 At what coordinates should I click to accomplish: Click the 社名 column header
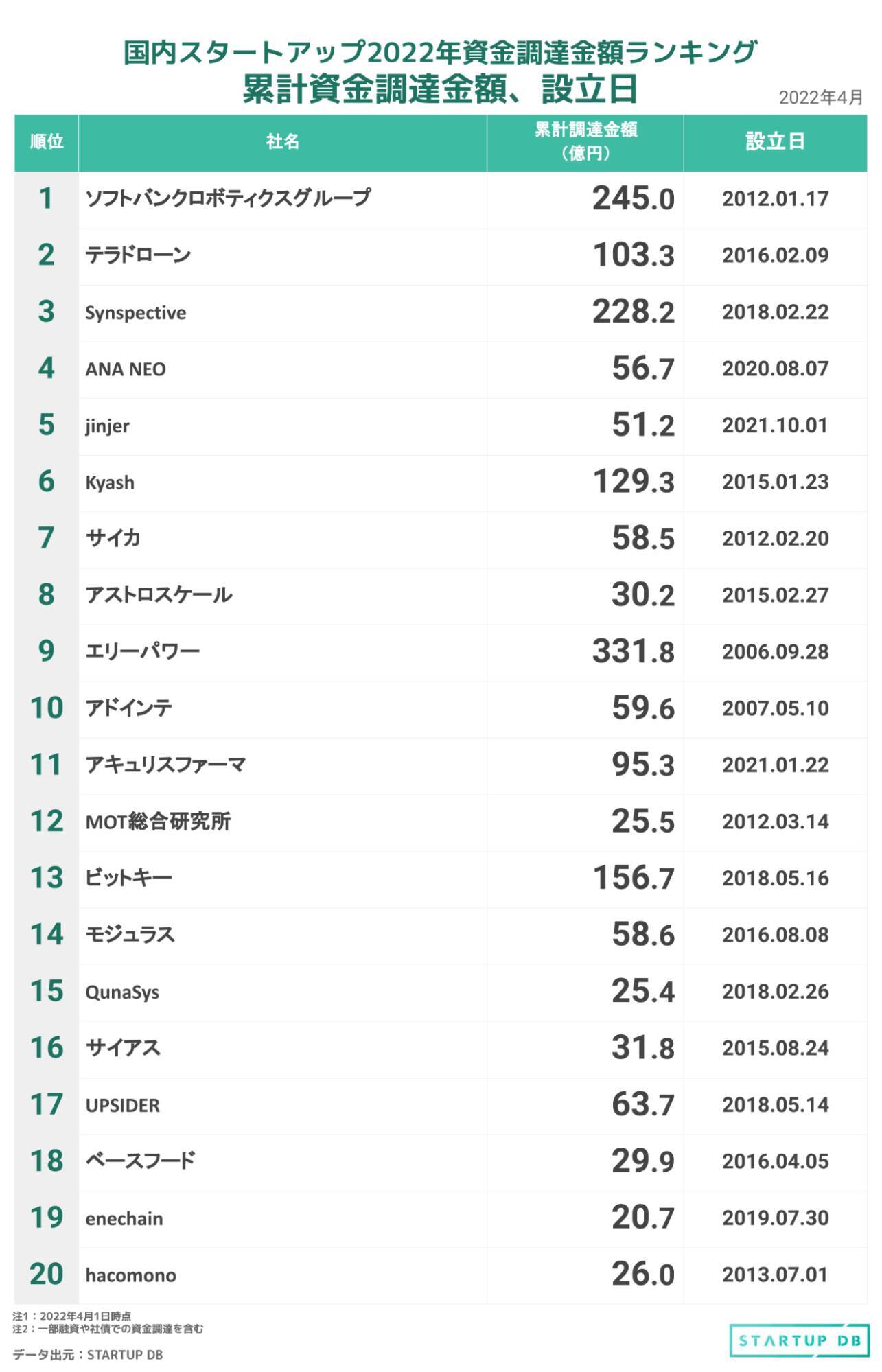click(283, 141)
